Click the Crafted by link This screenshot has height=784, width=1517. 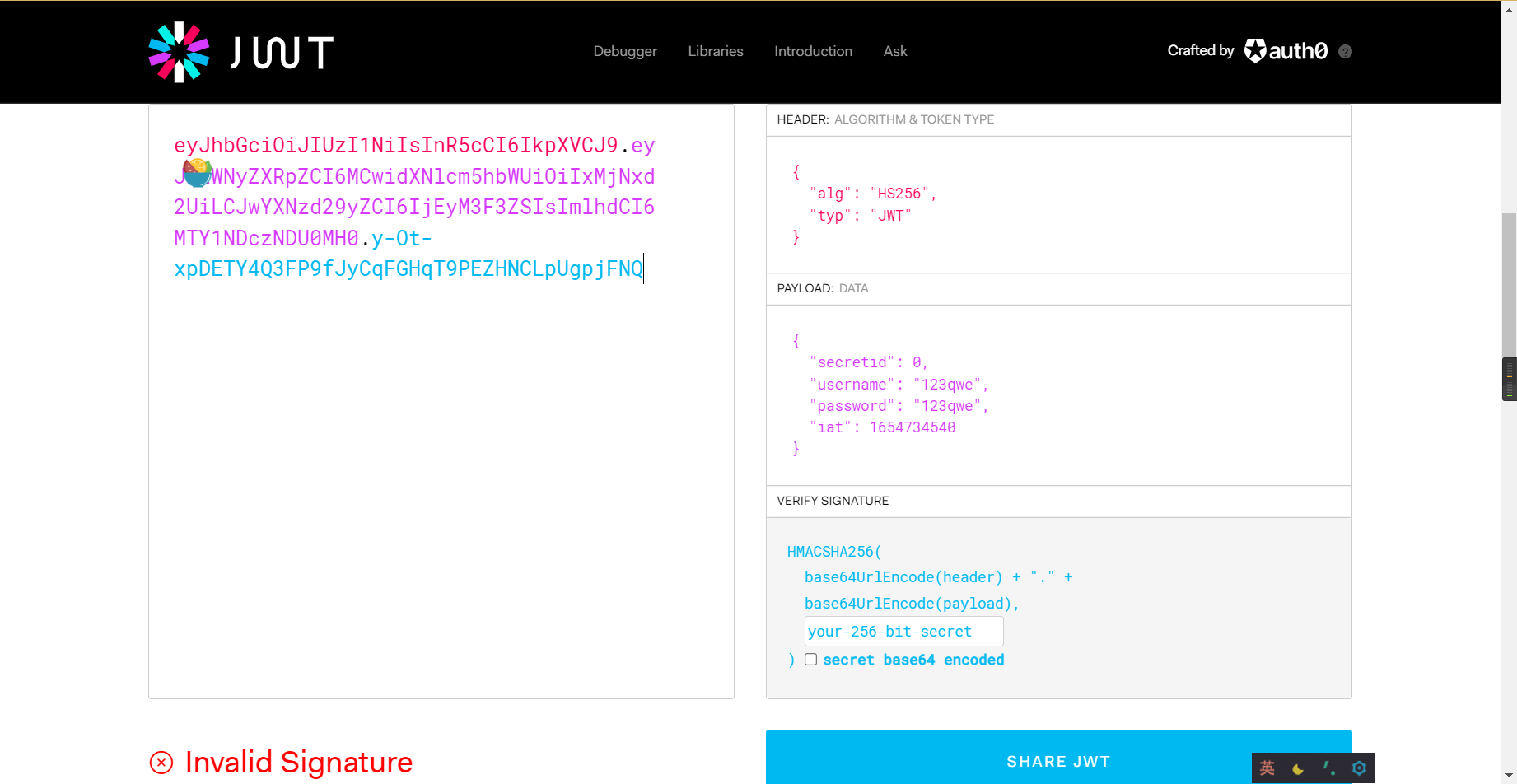(1201, 50)
